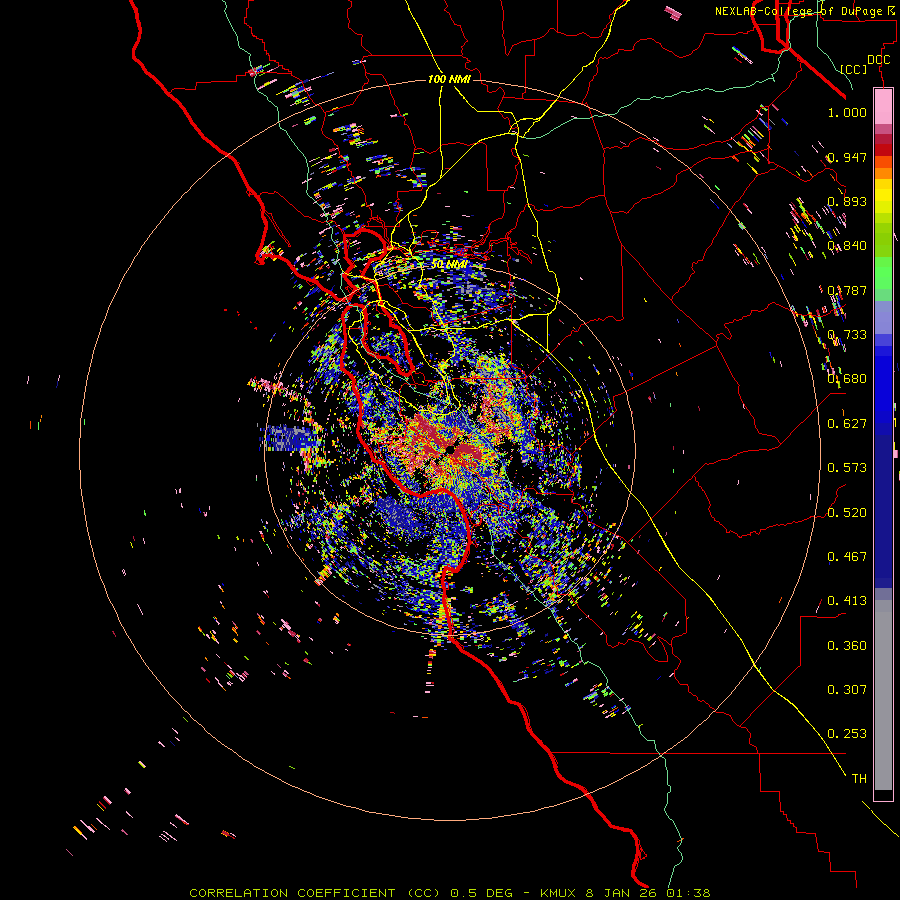Click the 0.360 legend value
Image resolution: width=900 pixels, height=900 pixels.
point(847,646)
